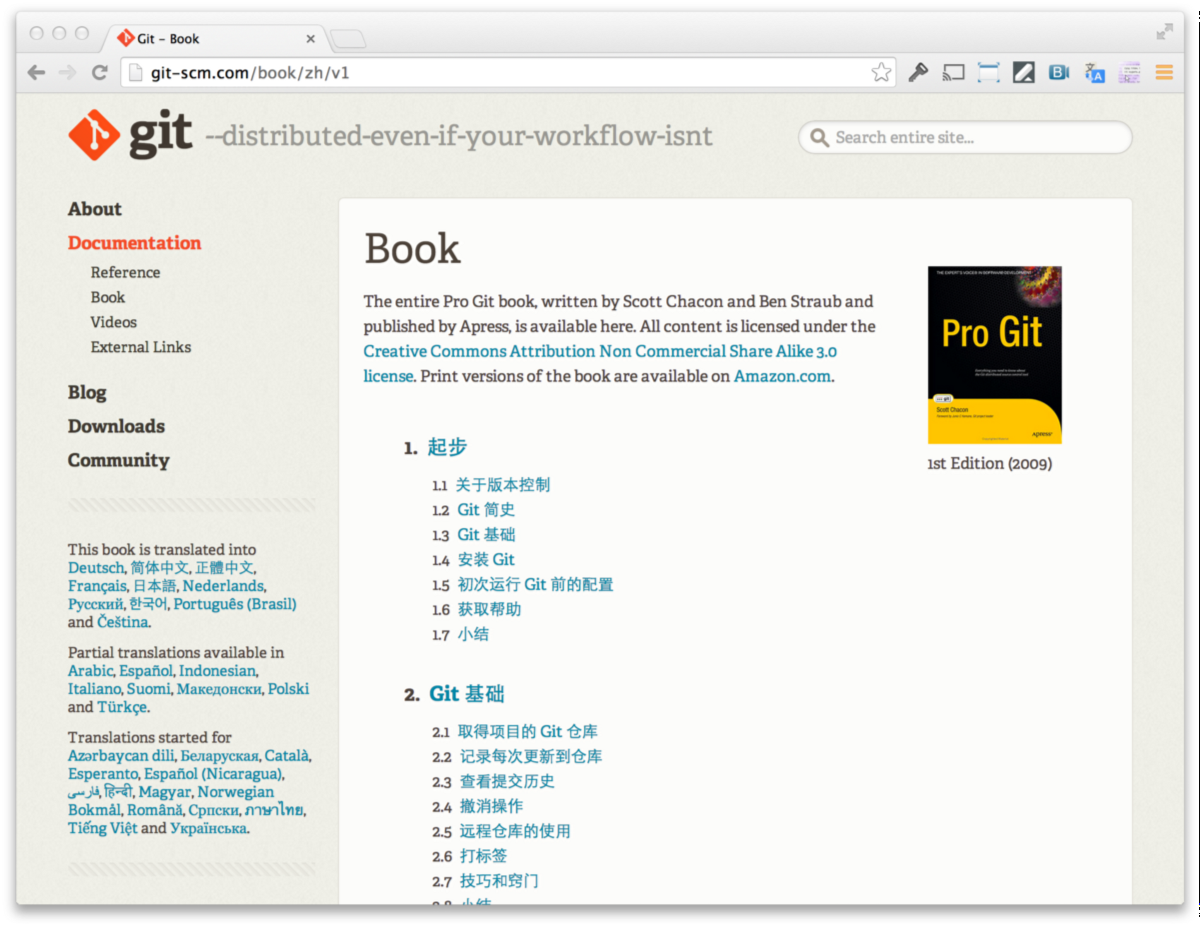The image size is (1200, 927).
Task: Click the Pro Git book cover
Action: point(995,355)
